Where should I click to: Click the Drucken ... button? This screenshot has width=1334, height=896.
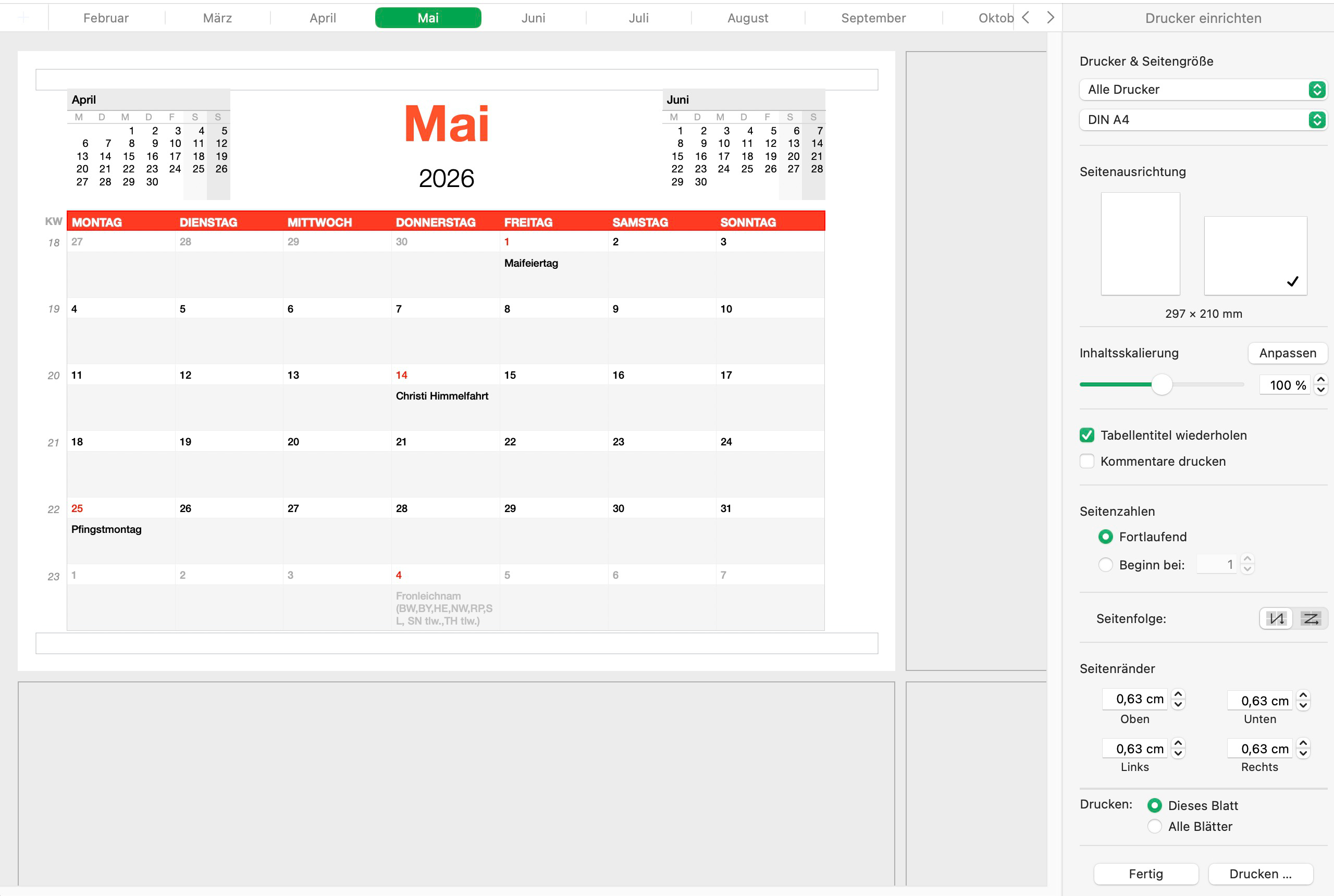click(1259, 874)
